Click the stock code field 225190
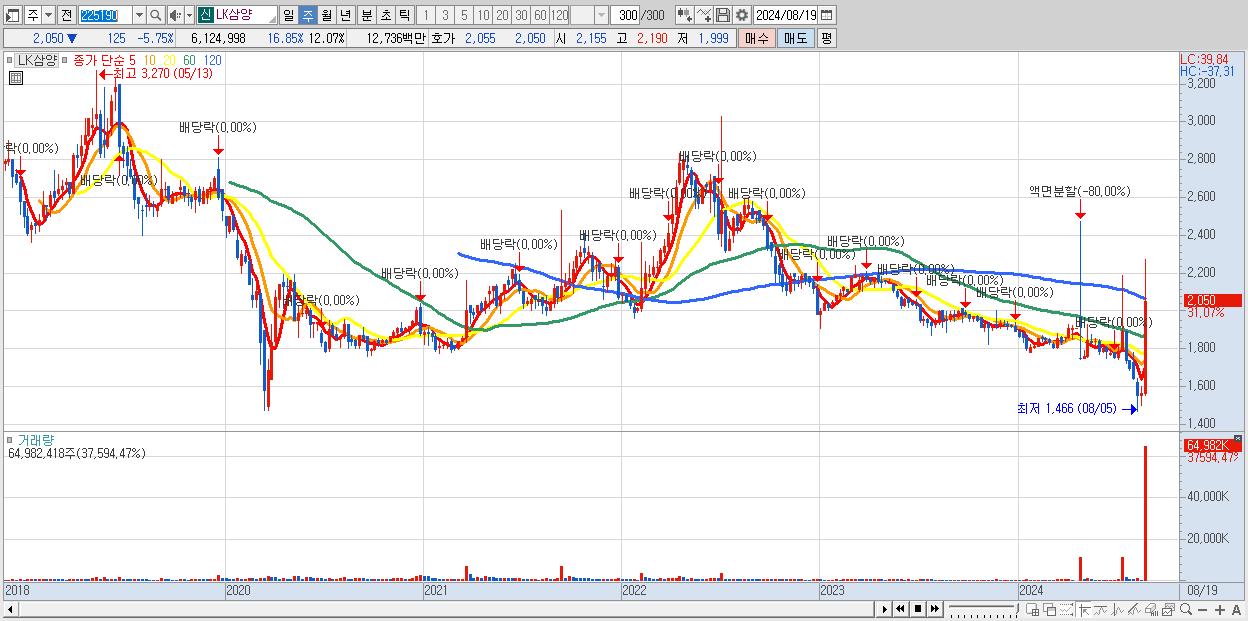This screenshot has width=1248, height=621. coord(105,15)
